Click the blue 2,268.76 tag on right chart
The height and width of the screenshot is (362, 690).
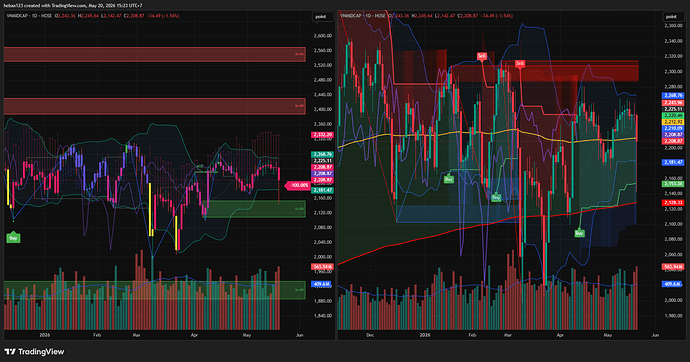(673, 95)
